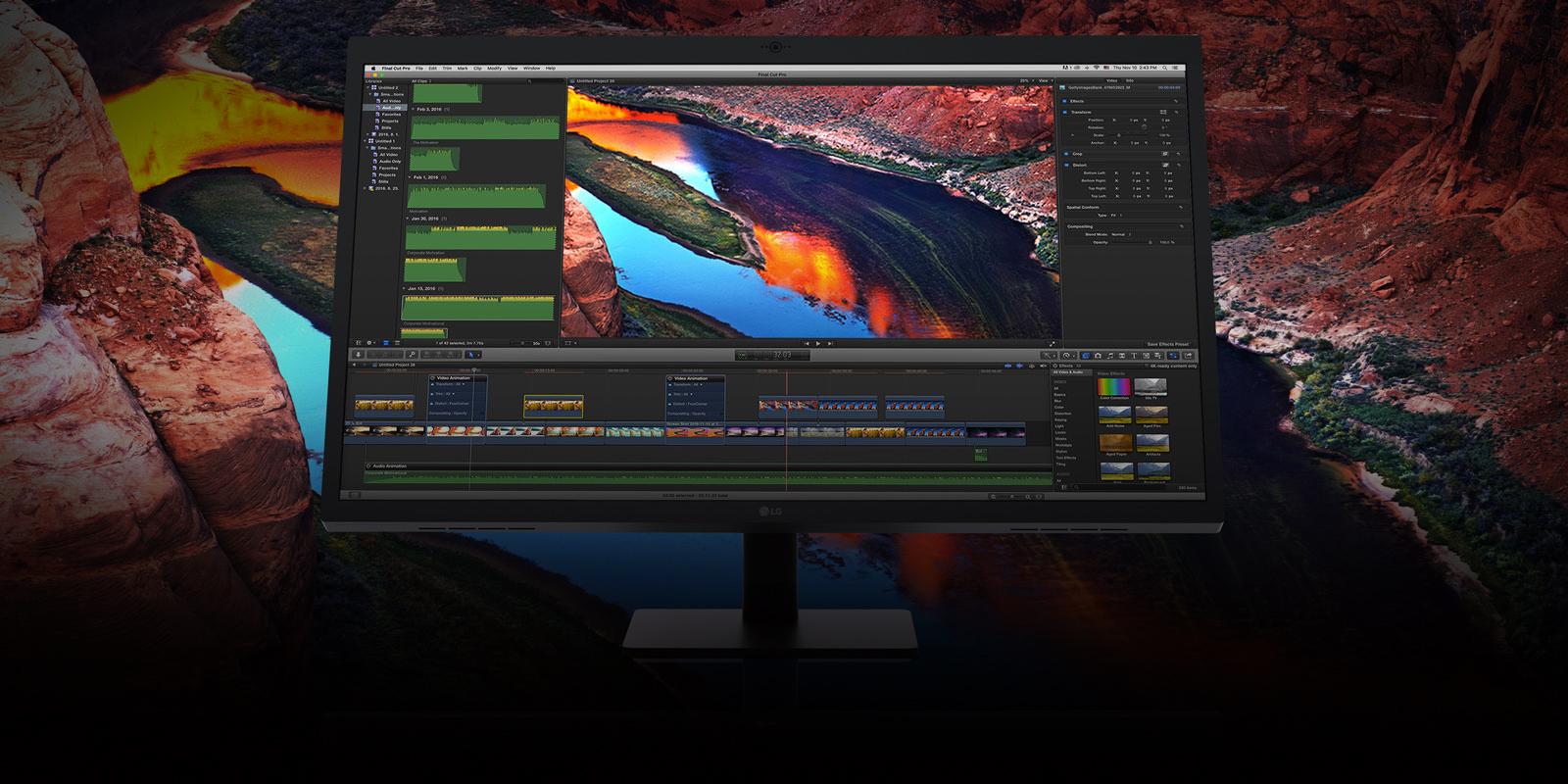Click the Spotlight search icon in menu bar
The image size is (1568, 784).
[x=1164, y=68]
